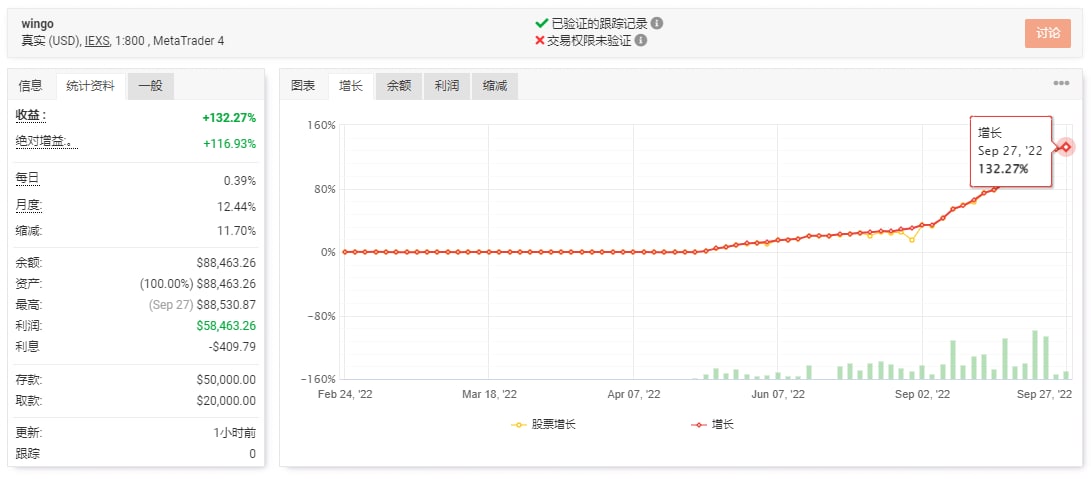Click the 160% y-axis label
Screen dimensions: 1091x479
[x=323, y=125]
